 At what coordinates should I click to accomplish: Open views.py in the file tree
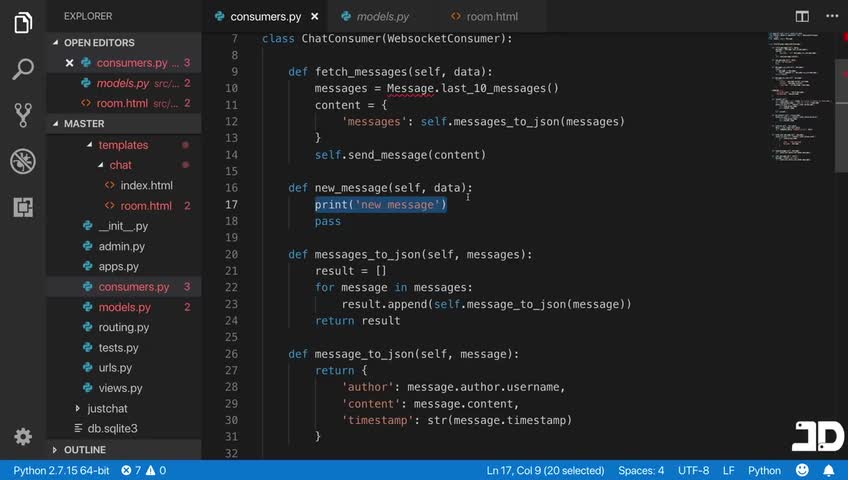(123, 388)
